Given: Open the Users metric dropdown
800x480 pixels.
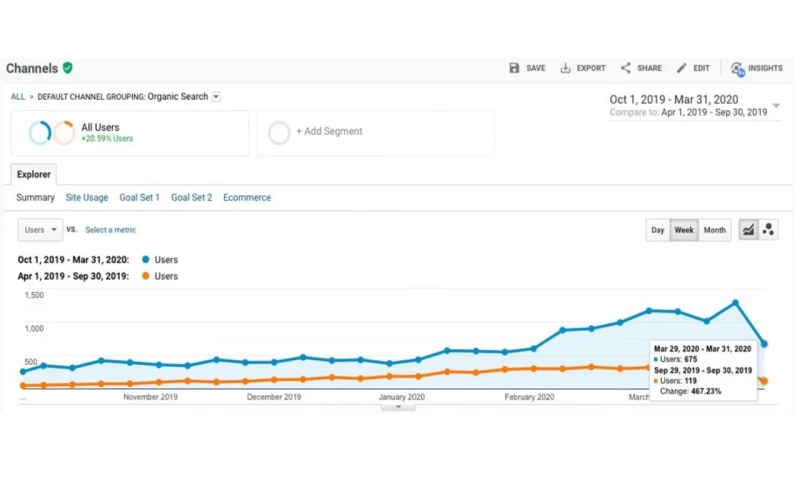Looking at the screenshot, I should point(40,230).
